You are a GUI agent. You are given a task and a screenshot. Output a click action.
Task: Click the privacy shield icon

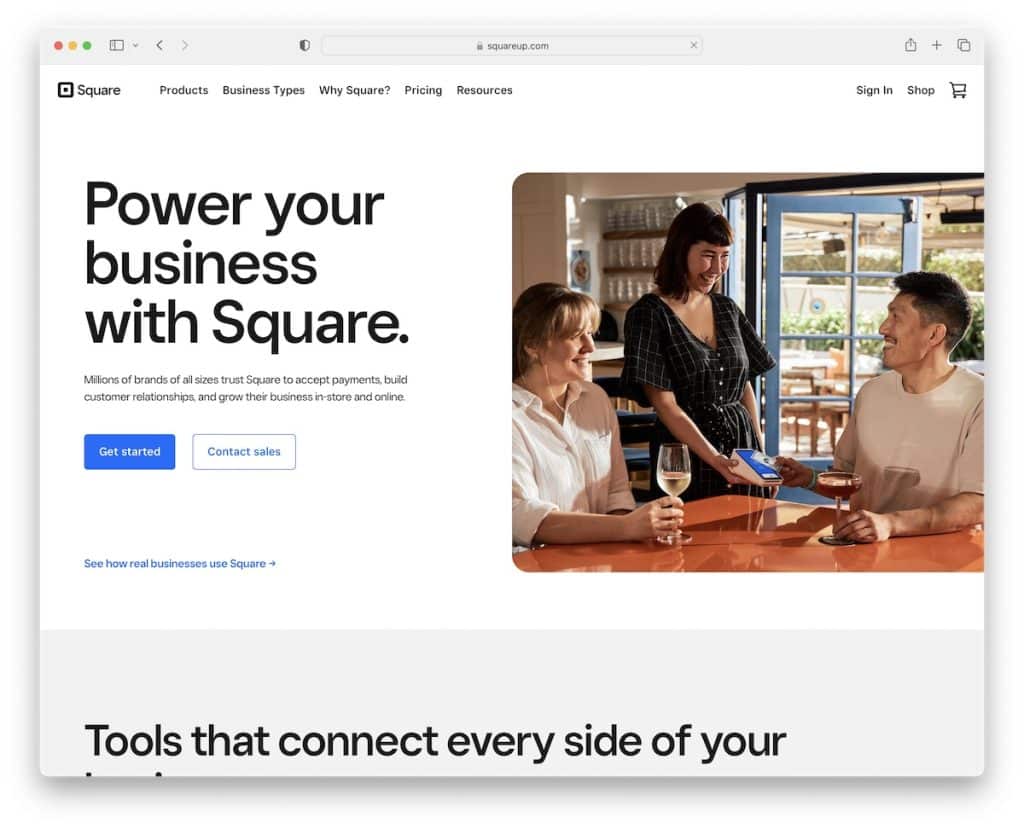304,45
